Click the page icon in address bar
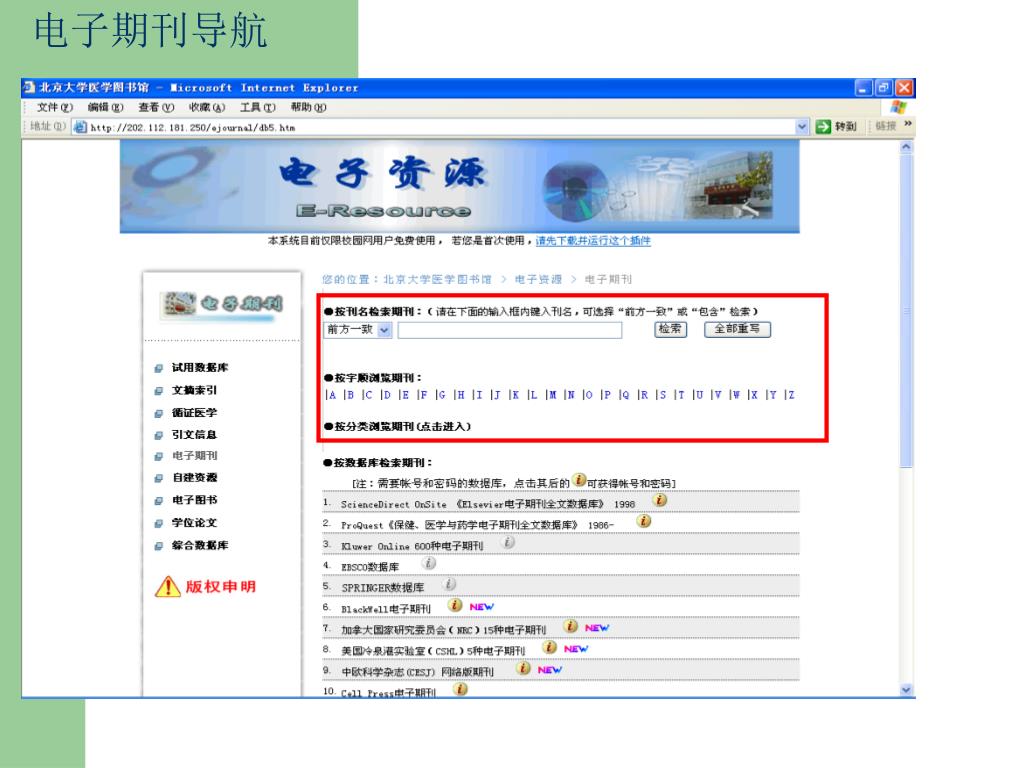 coord(80,127)
